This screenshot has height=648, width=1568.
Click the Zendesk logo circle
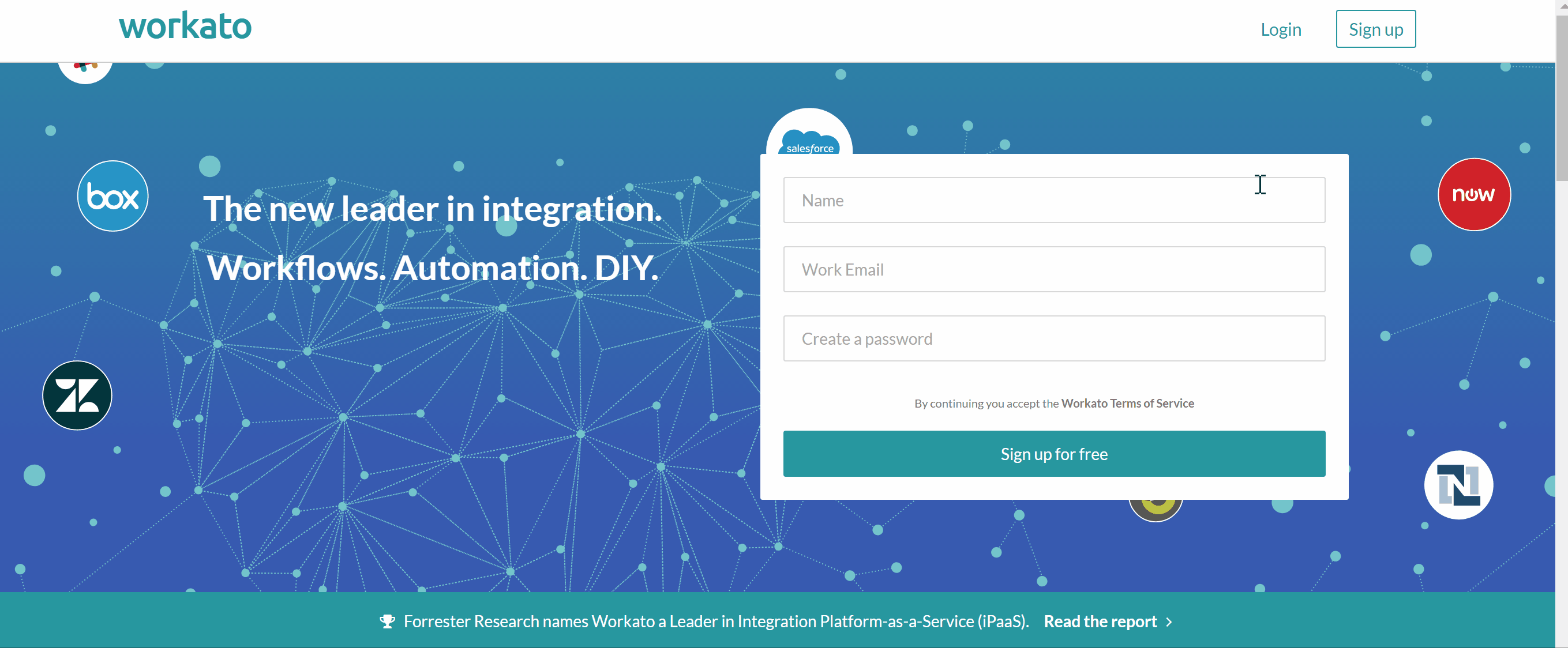(77, 395)
